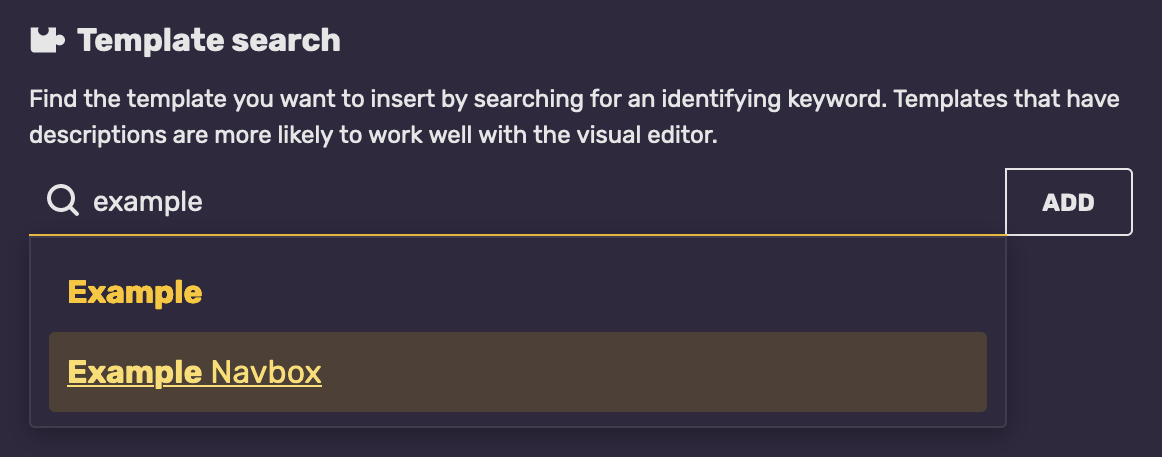Select the "Example" template suggestion
Viewport: 1162px width, 457px height.
134,293
